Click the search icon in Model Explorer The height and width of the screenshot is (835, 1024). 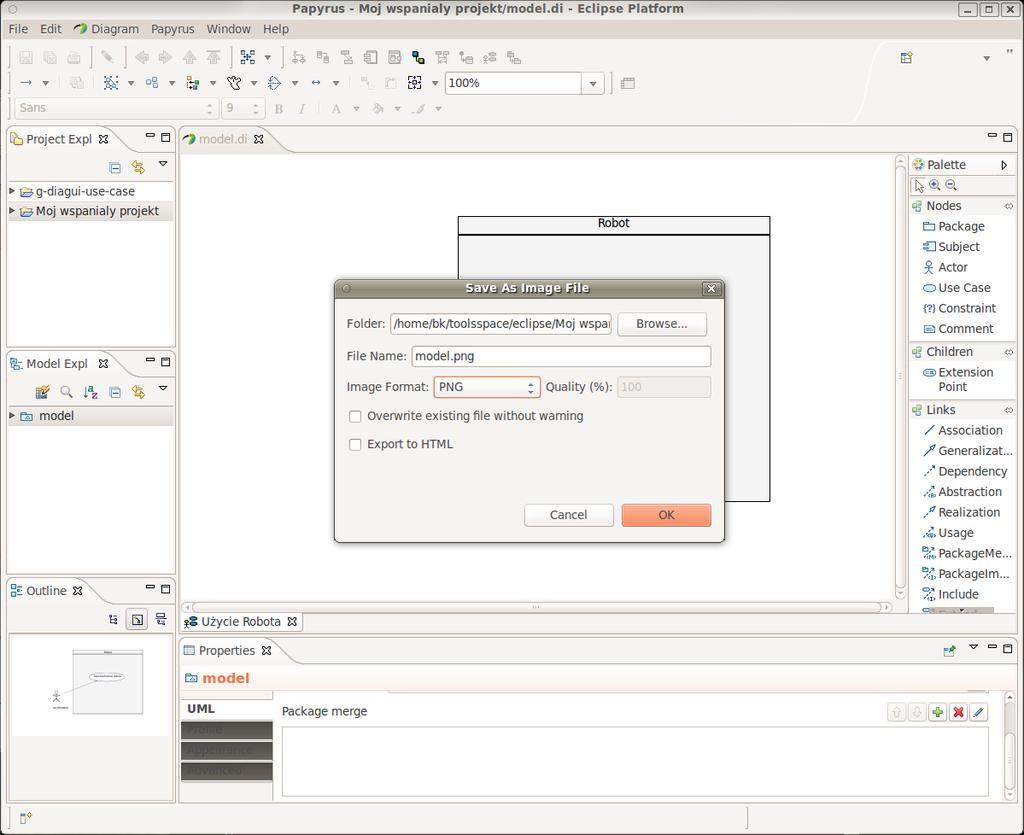[66, 392]
